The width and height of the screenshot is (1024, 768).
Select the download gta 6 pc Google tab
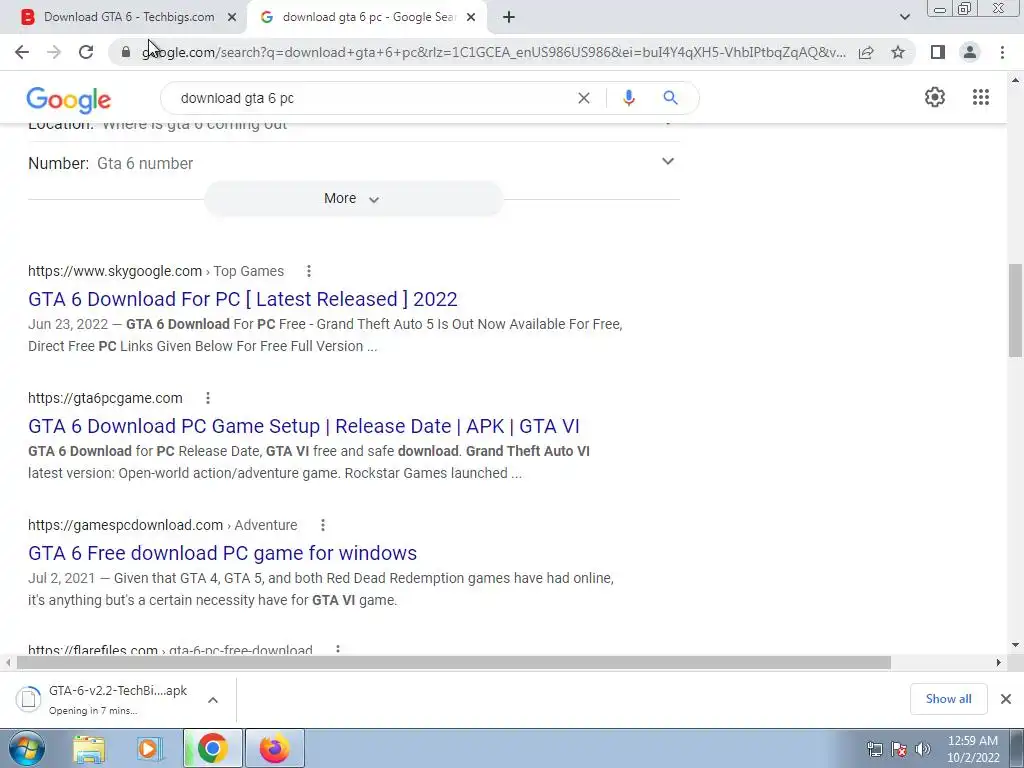[x=366, y=18]
